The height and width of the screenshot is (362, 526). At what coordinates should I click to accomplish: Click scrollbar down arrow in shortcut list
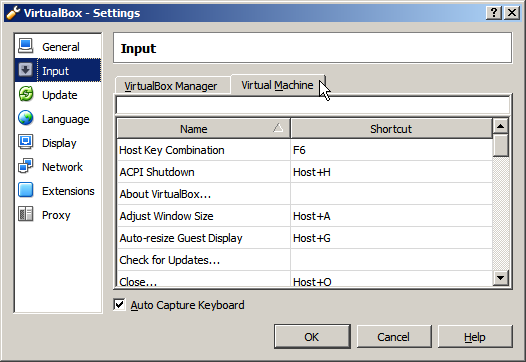coord(501,278)
